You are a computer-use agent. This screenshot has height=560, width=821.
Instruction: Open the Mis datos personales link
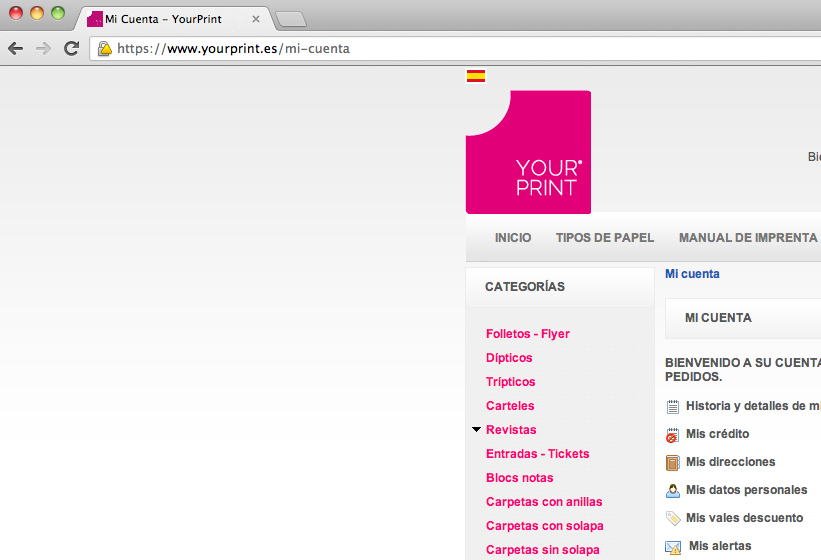coord(747,490)
